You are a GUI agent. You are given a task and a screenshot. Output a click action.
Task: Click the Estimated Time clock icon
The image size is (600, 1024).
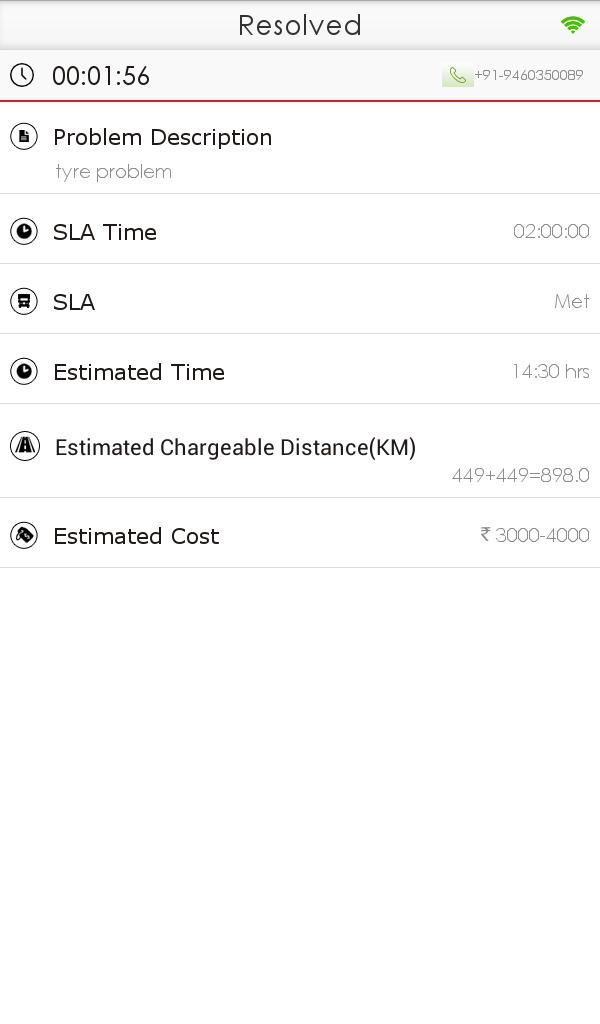(x=24, y=372)
